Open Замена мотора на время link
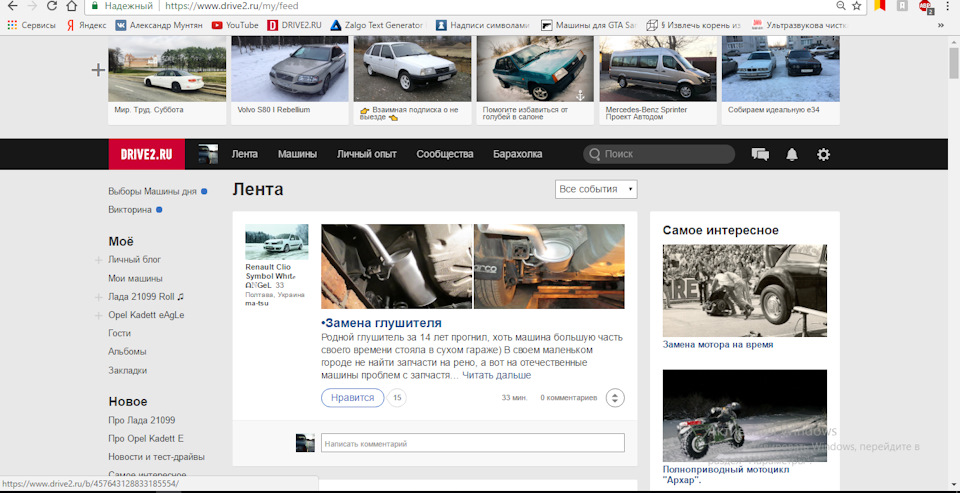The width and height of the screenshot is (960, 493). coord(718,344)
